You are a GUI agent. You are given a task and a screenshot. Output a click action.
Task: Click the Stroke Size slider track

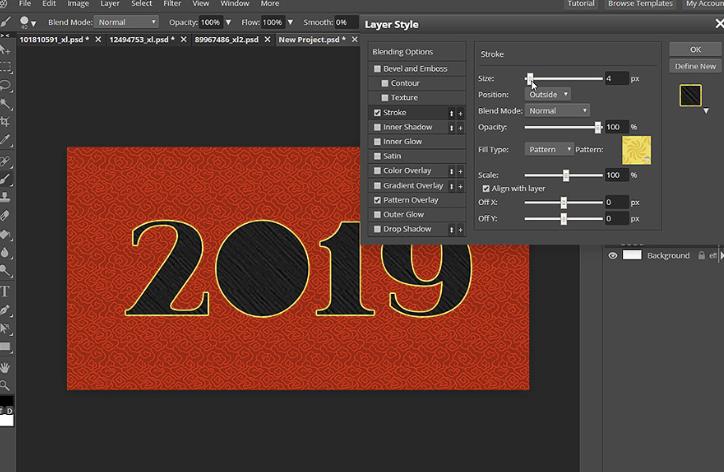564,79
